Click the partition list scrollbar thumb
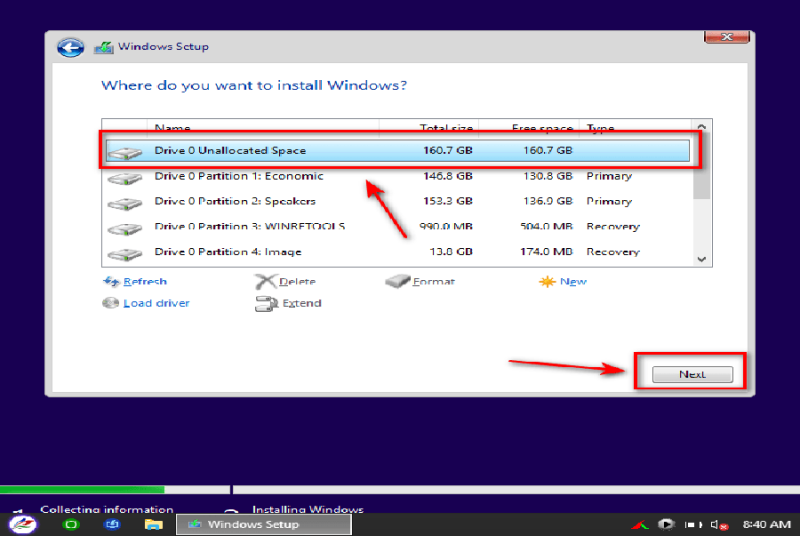The image size is (800, 536). coord(702,168)
